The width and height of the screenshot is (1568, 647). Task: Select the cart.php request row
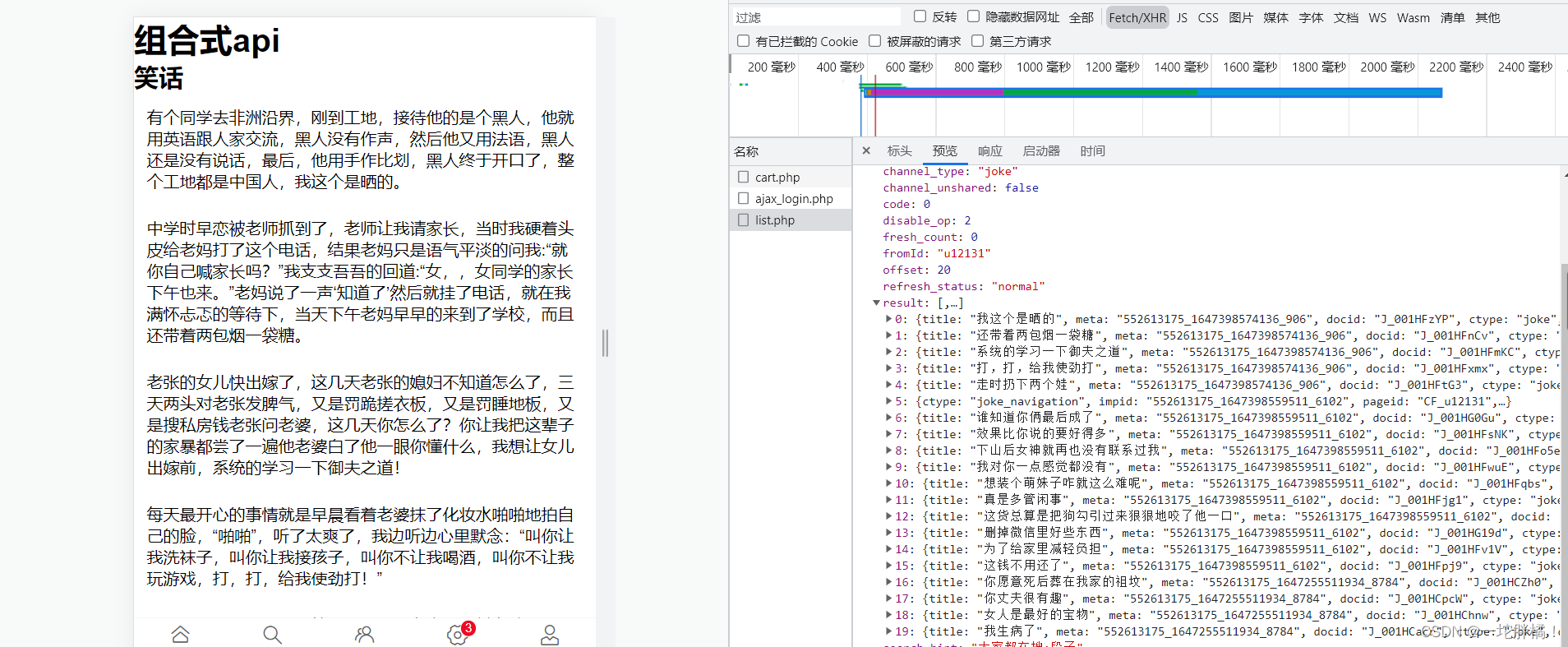tap(791, 177)
